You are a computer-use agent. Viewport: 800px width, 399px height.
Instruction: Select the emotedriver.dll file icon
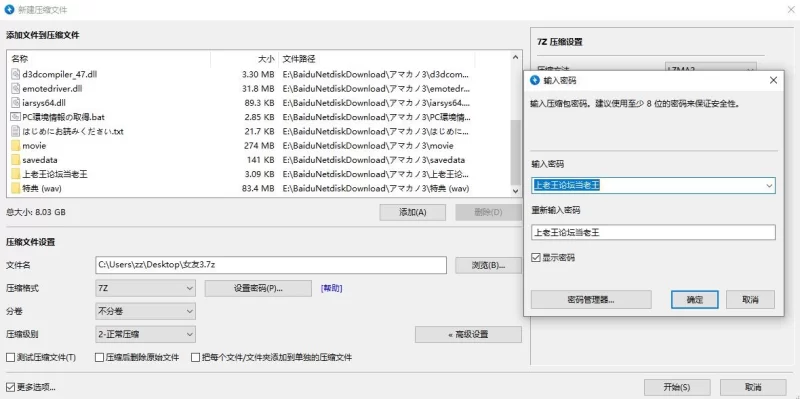(15, 88)
